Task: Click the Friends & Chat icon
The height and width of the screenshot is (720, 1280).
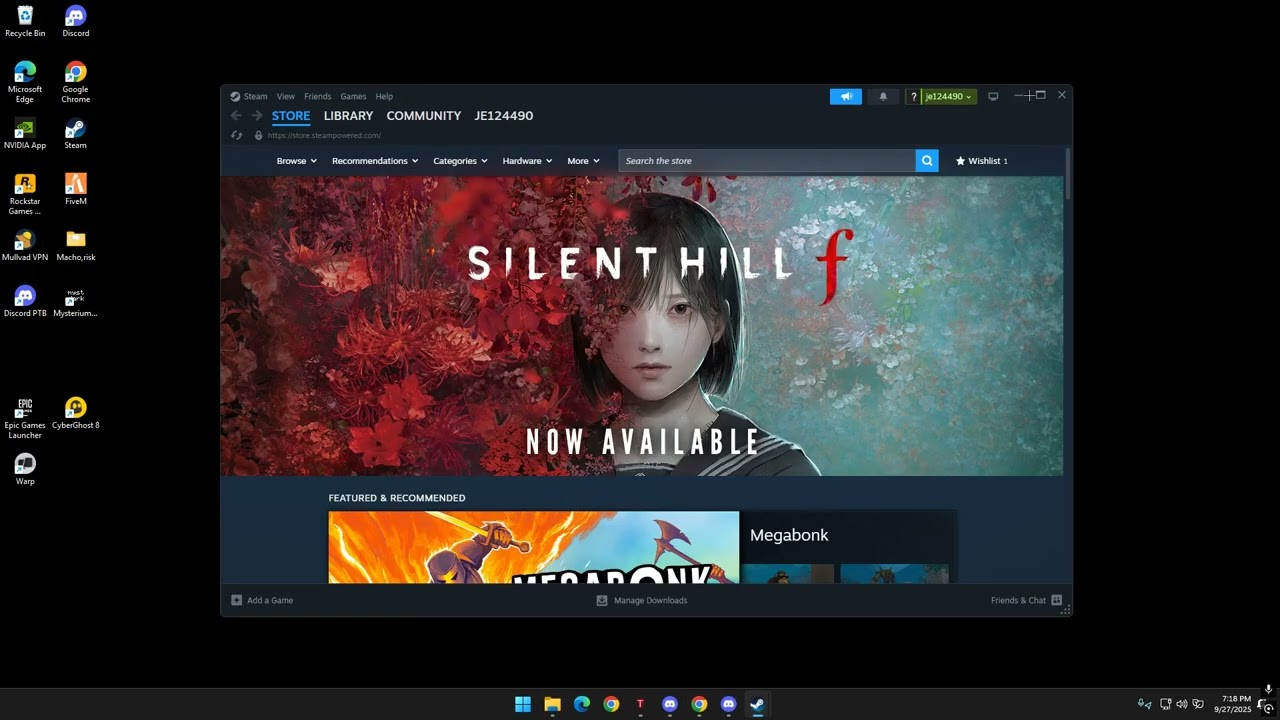Action: [x=1056, y=600]
